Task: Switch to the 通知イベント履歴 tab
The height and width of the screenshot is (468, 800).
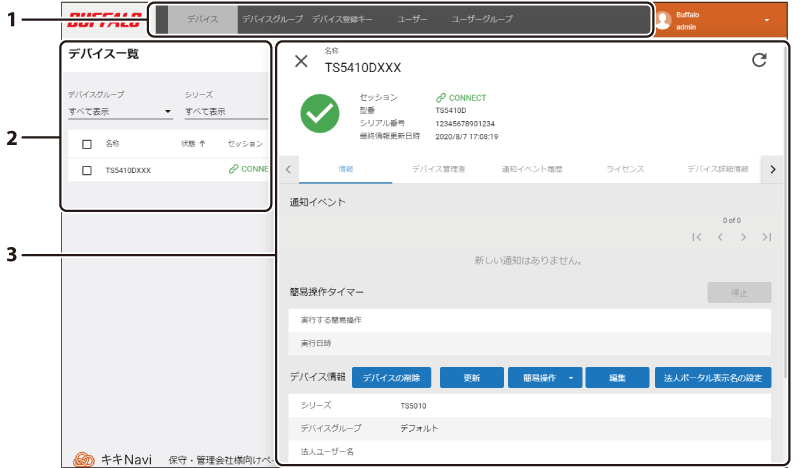Action: tap(532, 169)
